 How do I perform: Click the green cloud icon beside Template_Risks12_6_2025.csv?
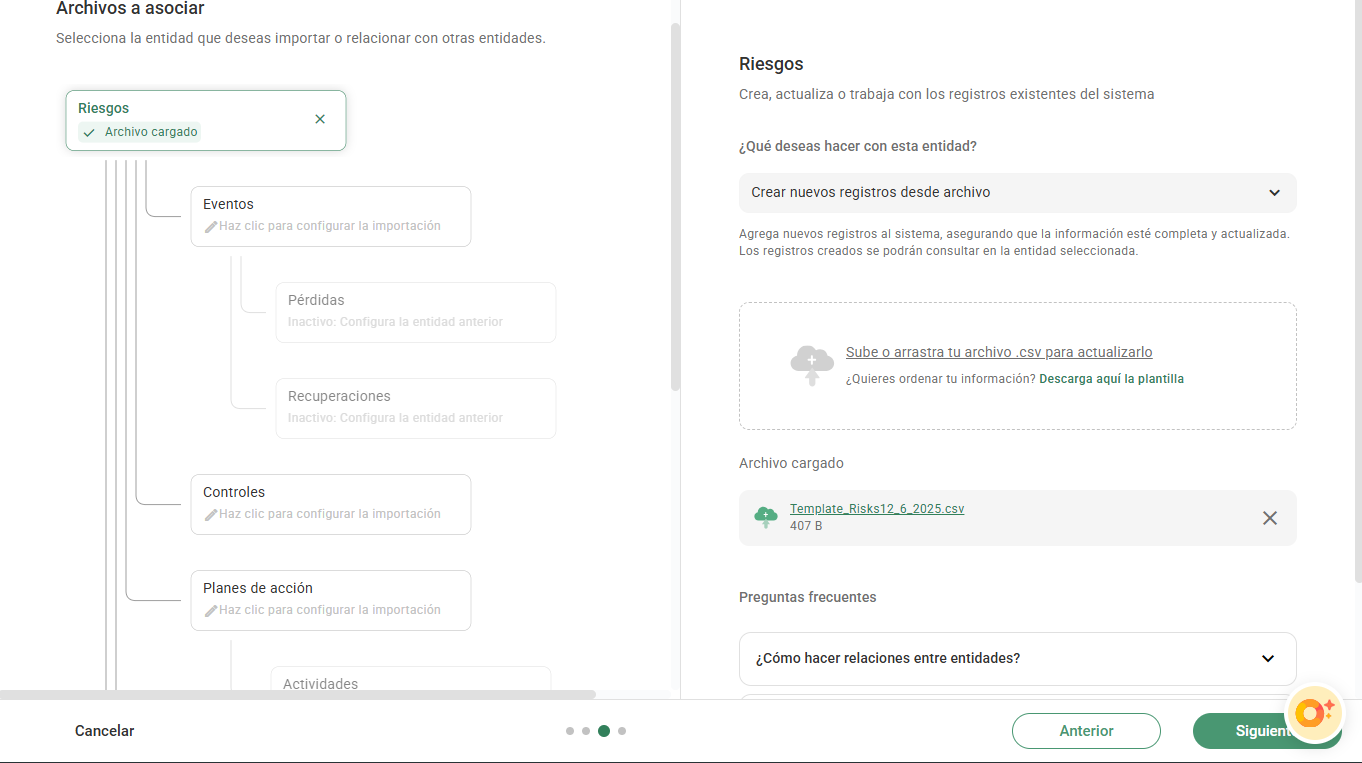point(766,517)
